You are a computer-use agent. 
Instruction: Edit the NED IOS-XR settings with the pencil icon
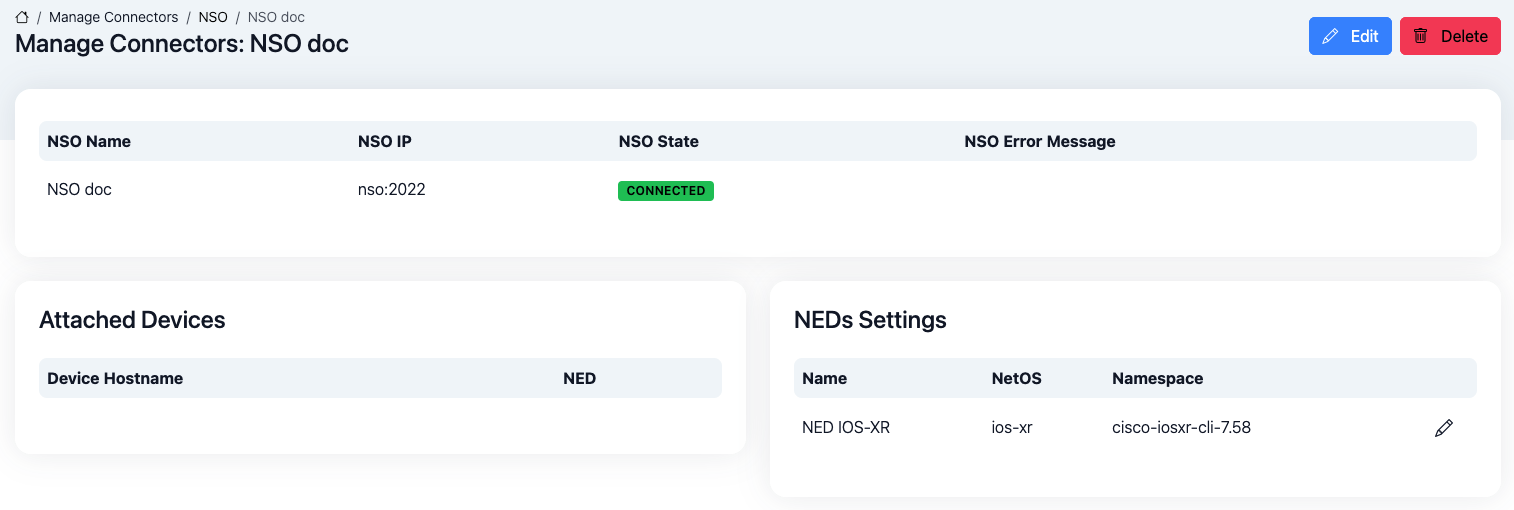pyautogui.click(x=1443, y=428)
